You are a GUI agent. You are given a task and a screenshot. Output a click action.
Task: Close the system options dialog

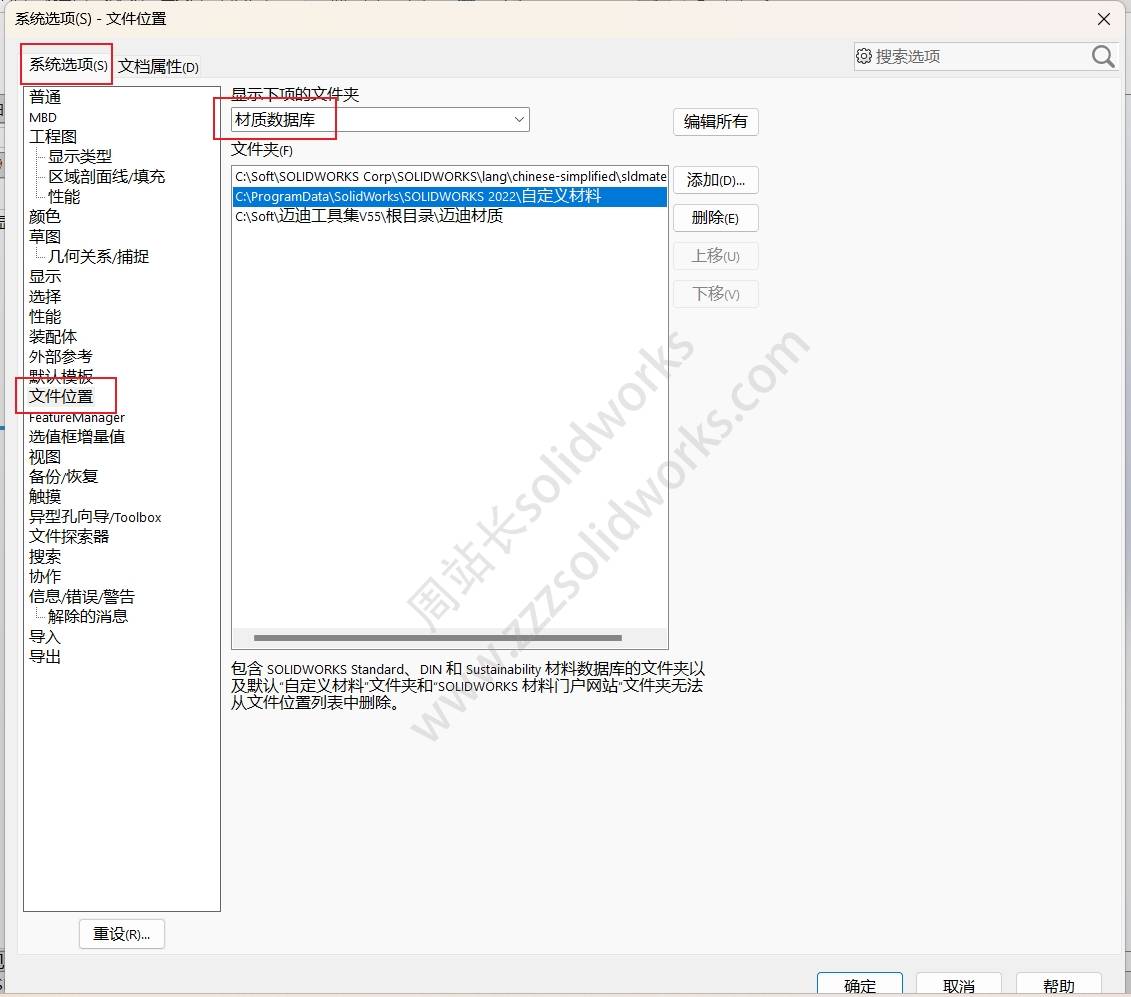1104,19
